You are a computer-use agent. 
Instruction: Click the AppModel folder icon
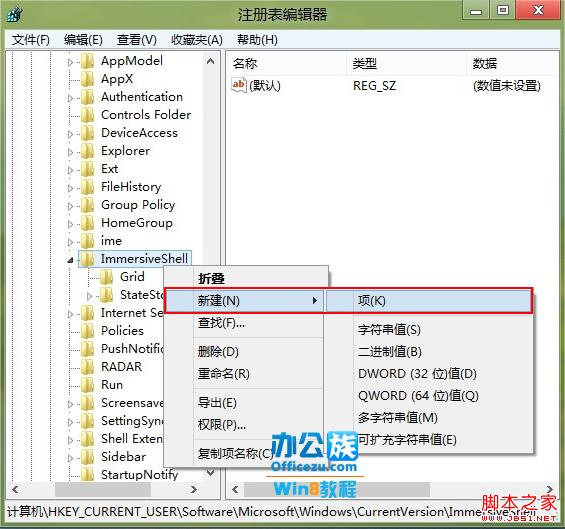coord(88,61)
